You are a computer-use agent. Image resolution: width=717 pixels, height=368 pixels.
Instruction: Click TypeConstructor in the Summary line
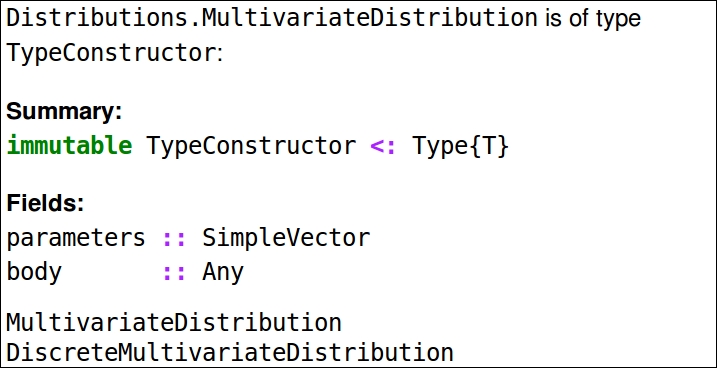tap(251, 146)
